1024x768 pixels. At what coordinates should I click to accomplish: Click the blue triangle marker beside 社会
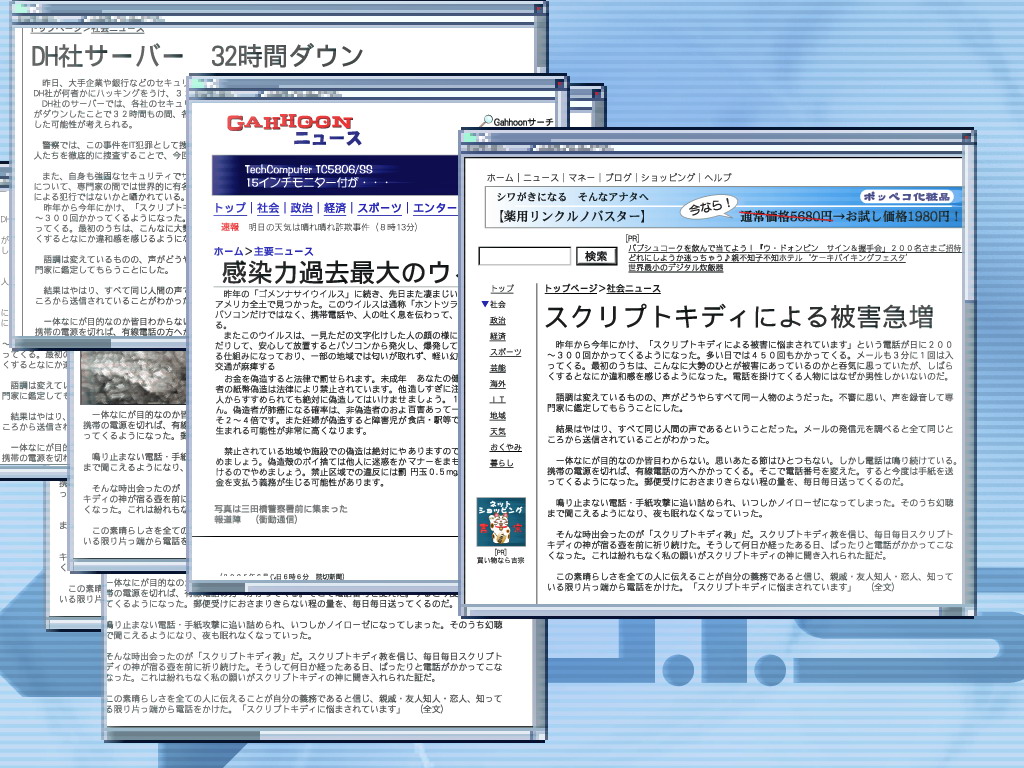pos(485,304)
